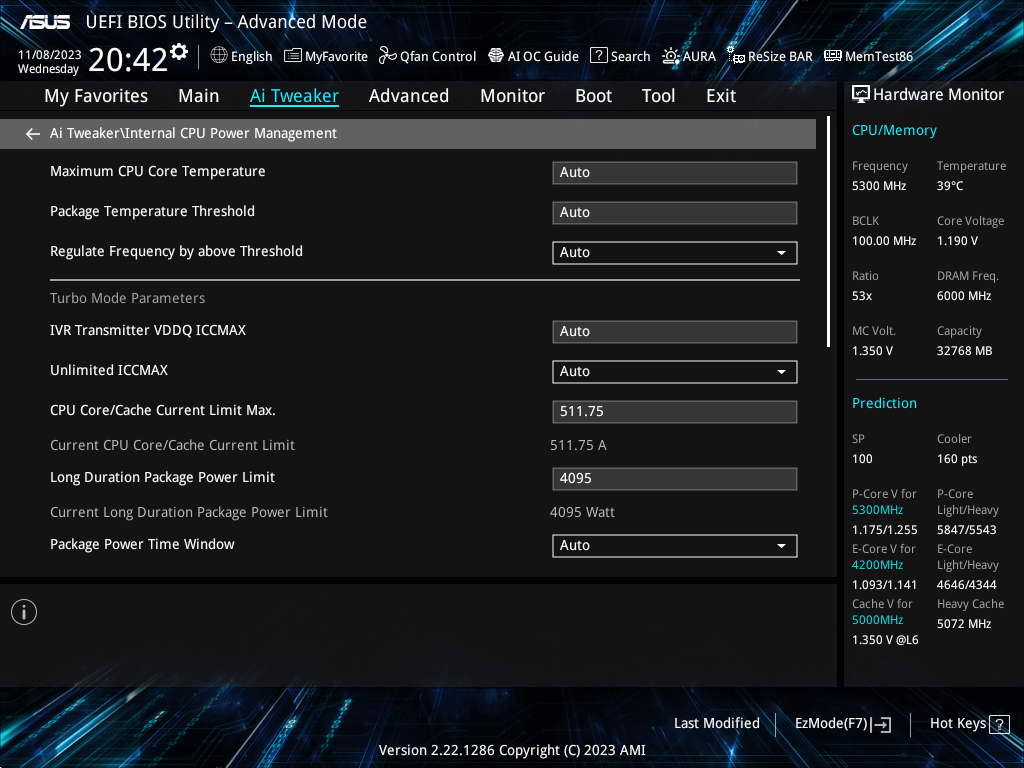
Task: Launch MemTest86 icon
Action: pos(833,56)
